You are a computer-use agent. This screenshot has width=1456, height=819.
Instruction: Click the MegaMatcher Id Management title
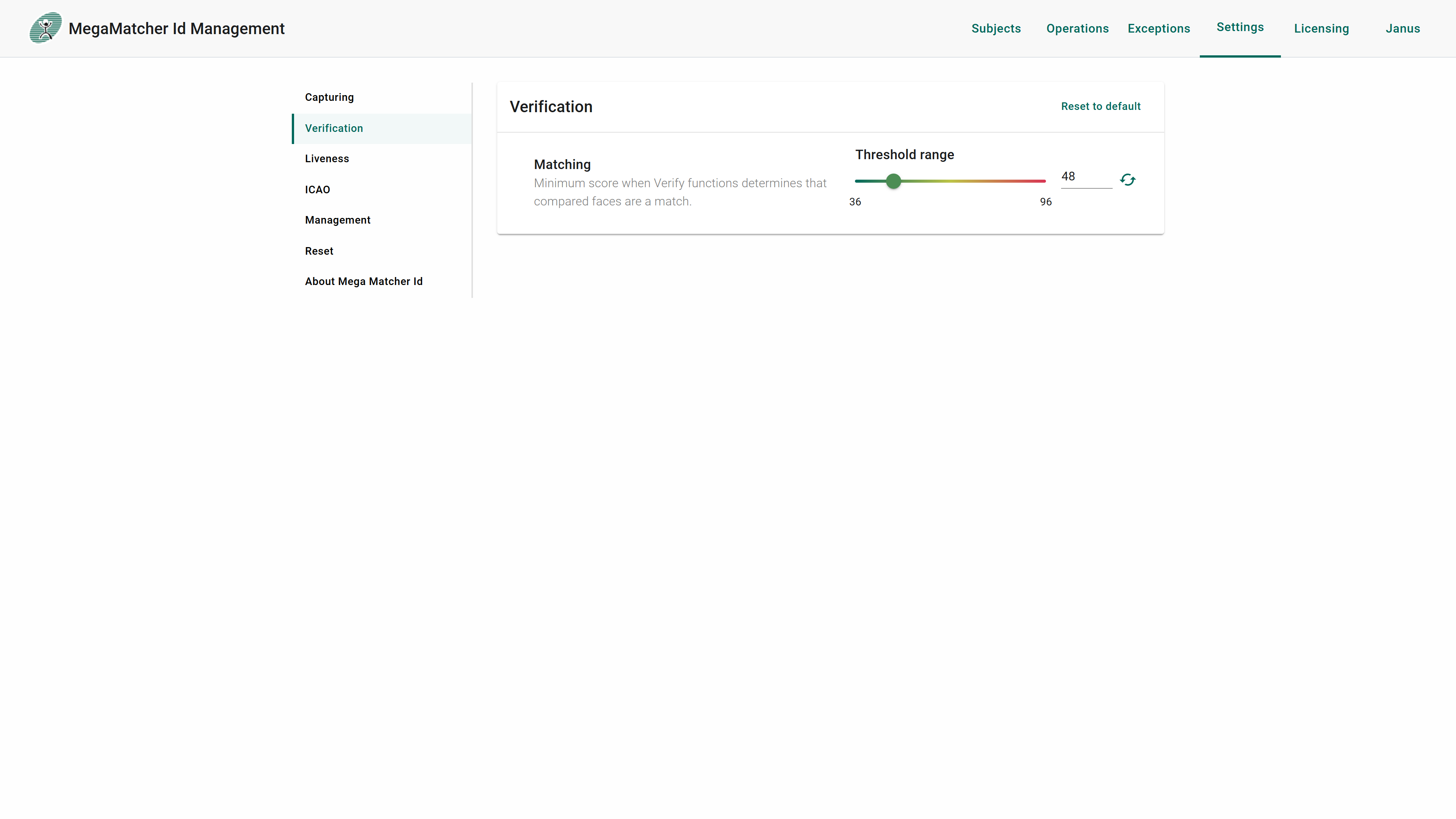pos(176,28)
